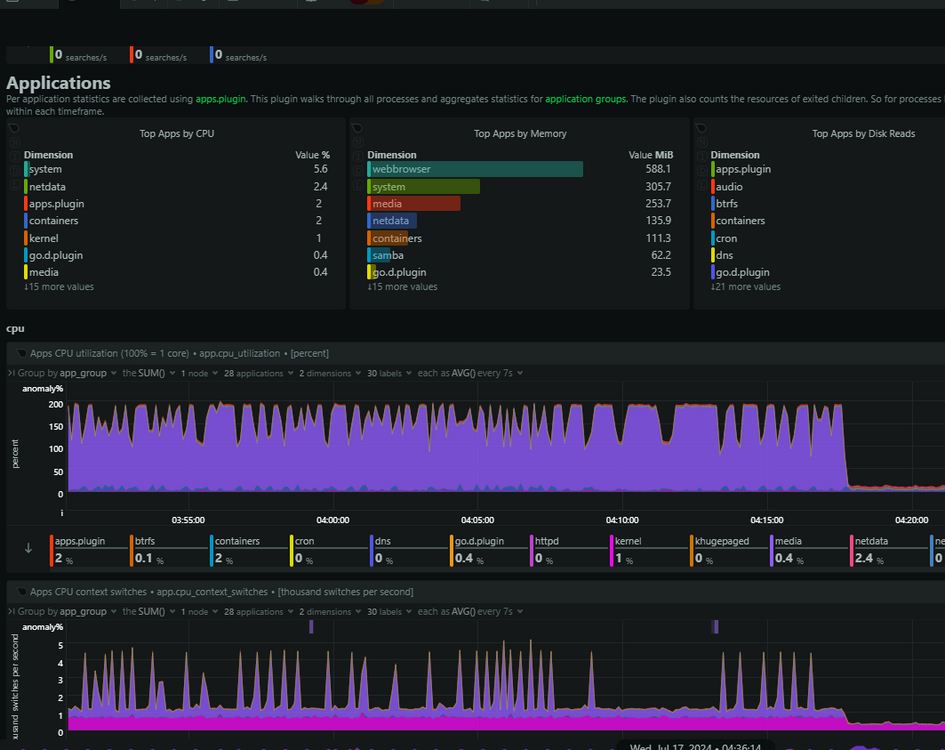Open the 30 labels dropdown on context switches chart
The height and width of the screenshot is (750, 945).
389,611
